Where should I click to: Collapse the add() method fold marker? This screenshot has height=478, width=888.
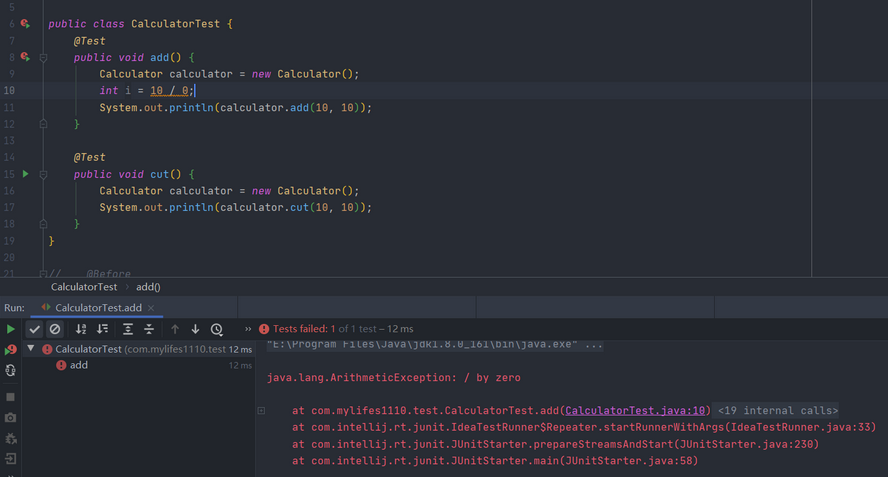pyautogui.click(x=43, y=57)
